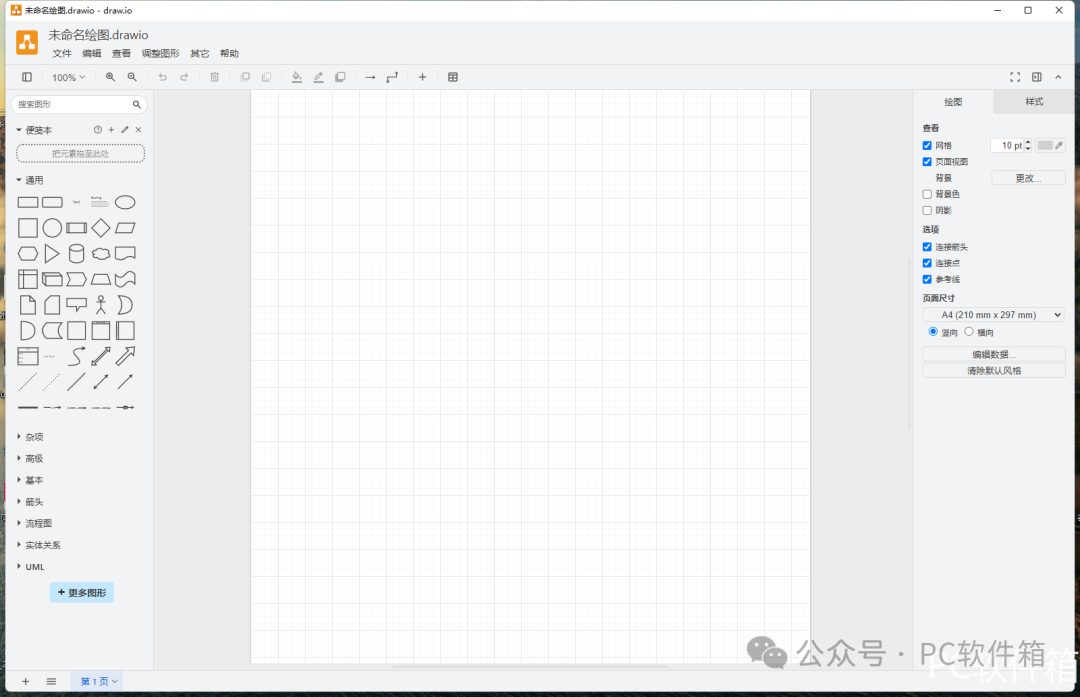Viewport: 1080px width, 697px height.
Task: Click the waypoints connector style icon
Action: coord(392,77)
